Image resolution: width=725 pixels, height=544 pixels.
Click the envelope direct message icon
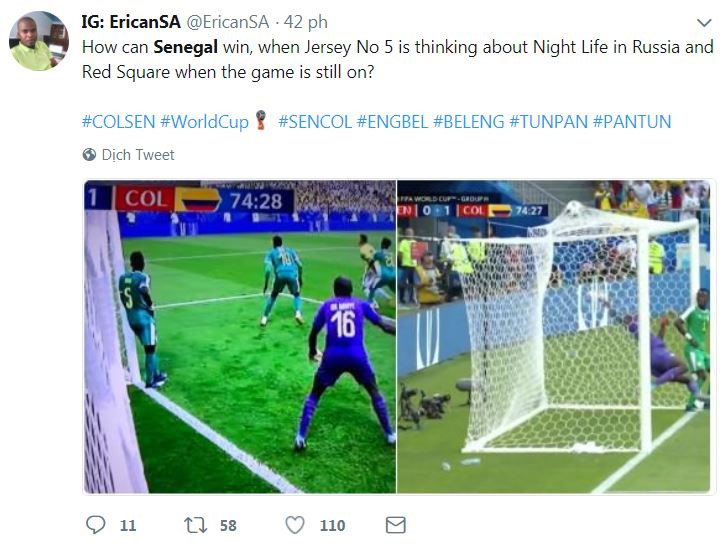point(395,524)
